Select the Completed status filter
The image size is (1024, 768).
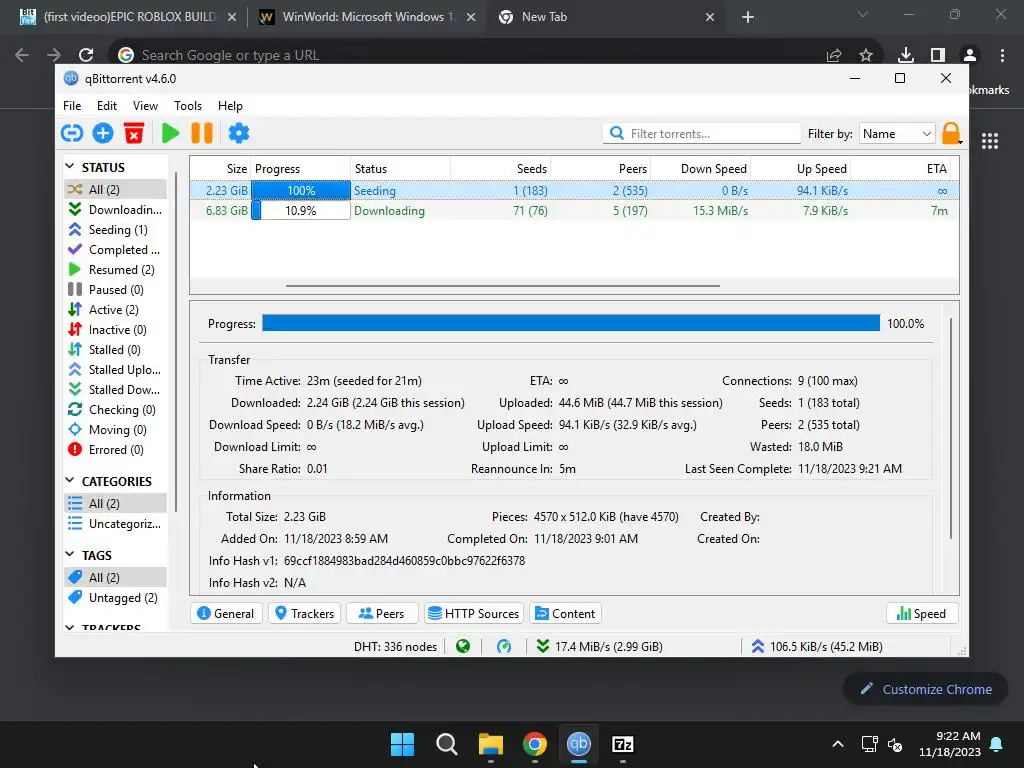(115, 249)
